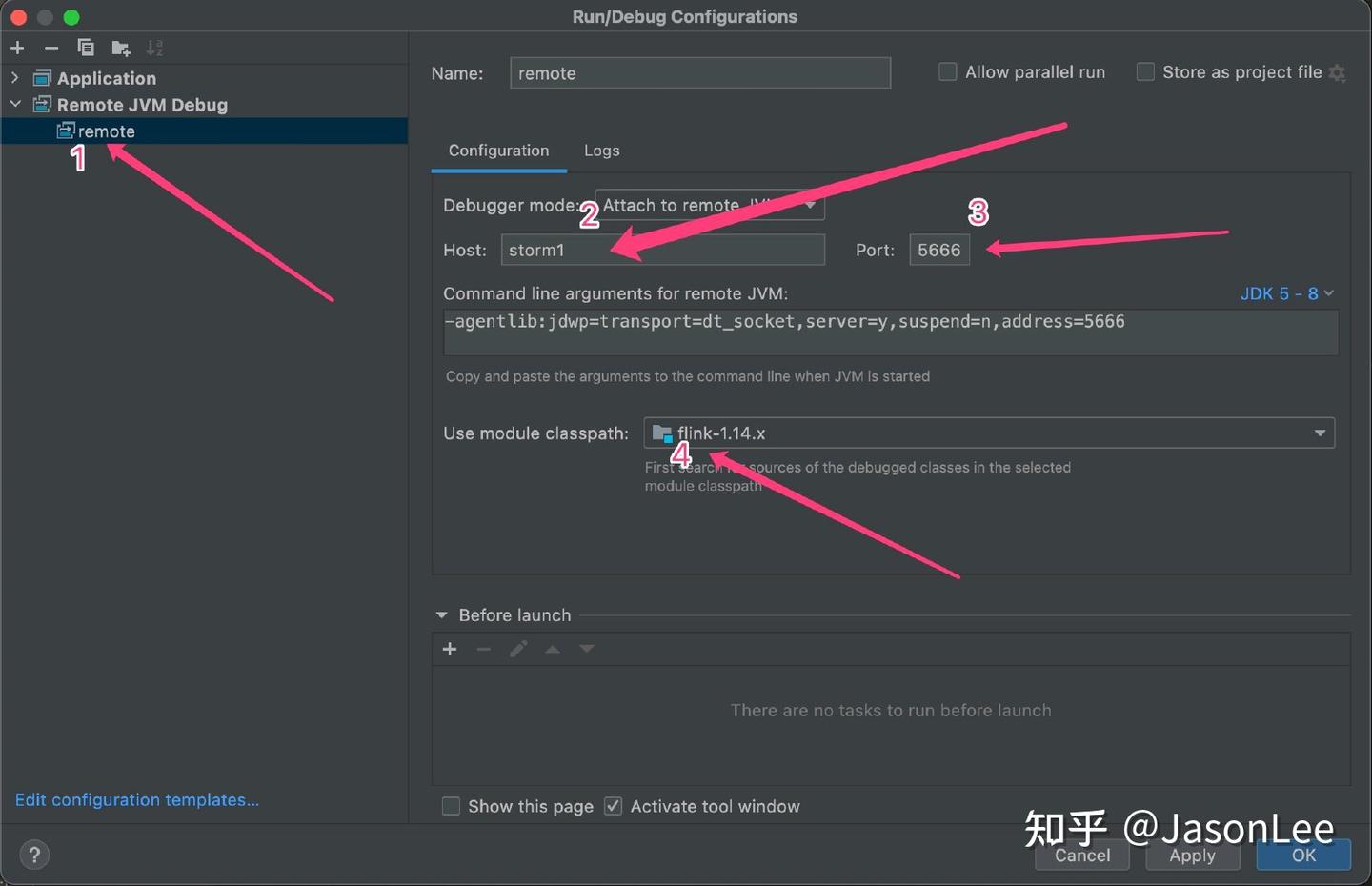Screen dimensions: 1372x886
Task: Uncheck Activate tool window
Action: click(x=614, y=806)
